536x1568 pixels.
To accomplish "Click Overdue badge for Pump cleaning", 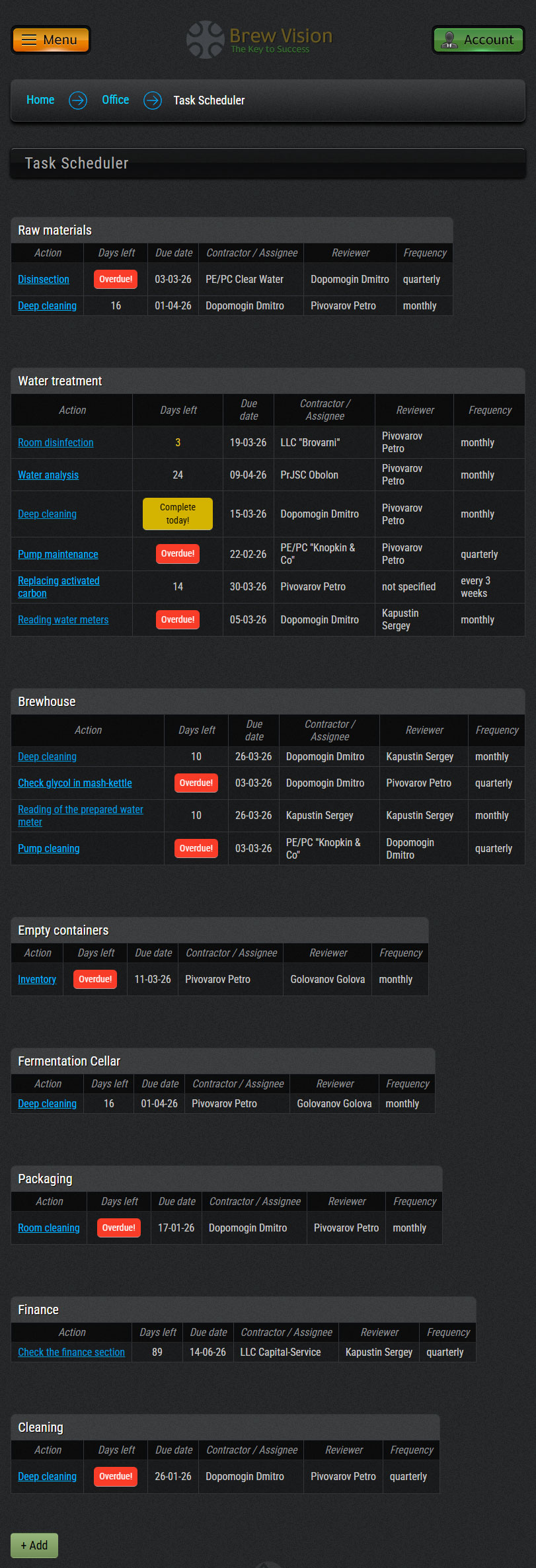I will tap(196, 849).
